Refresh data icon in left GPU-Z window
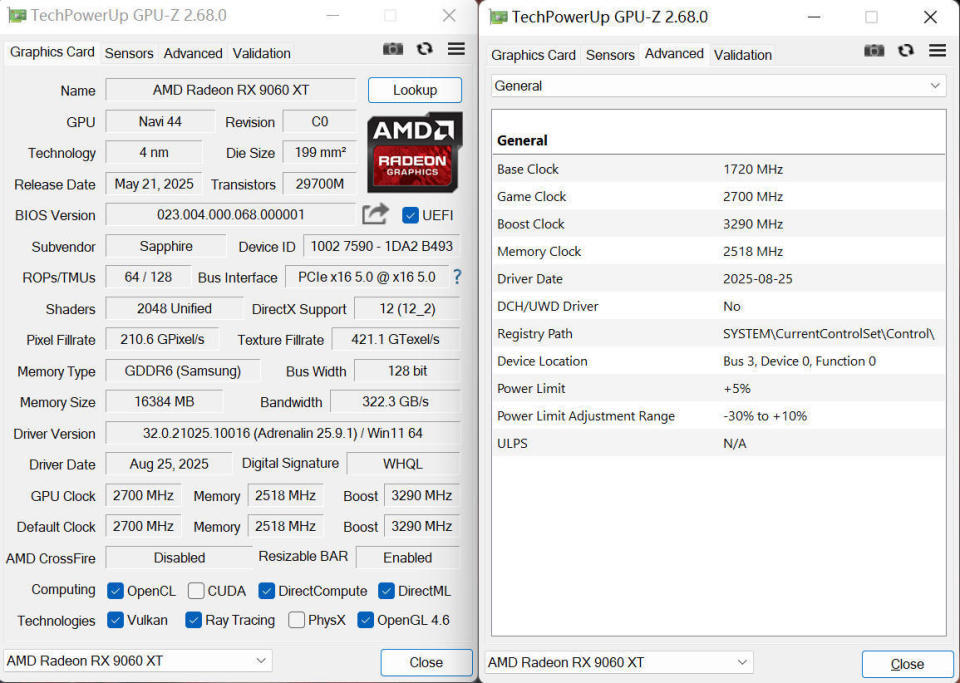Viewport: 960px width, 683px height. tap(424, 49)
